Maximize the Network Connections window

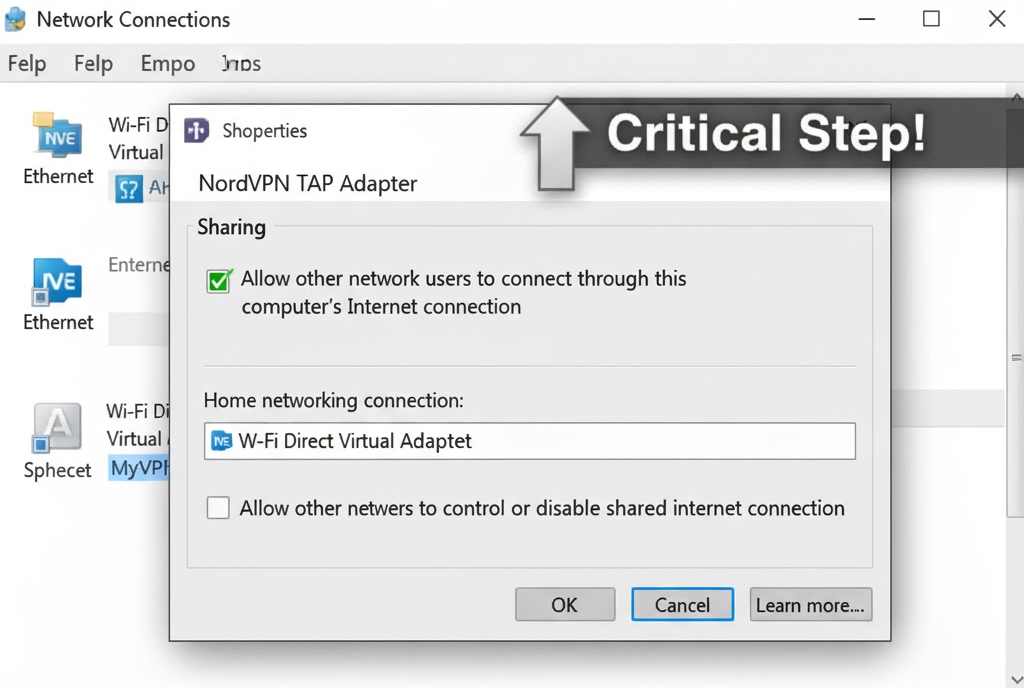[x=931, y=19]
